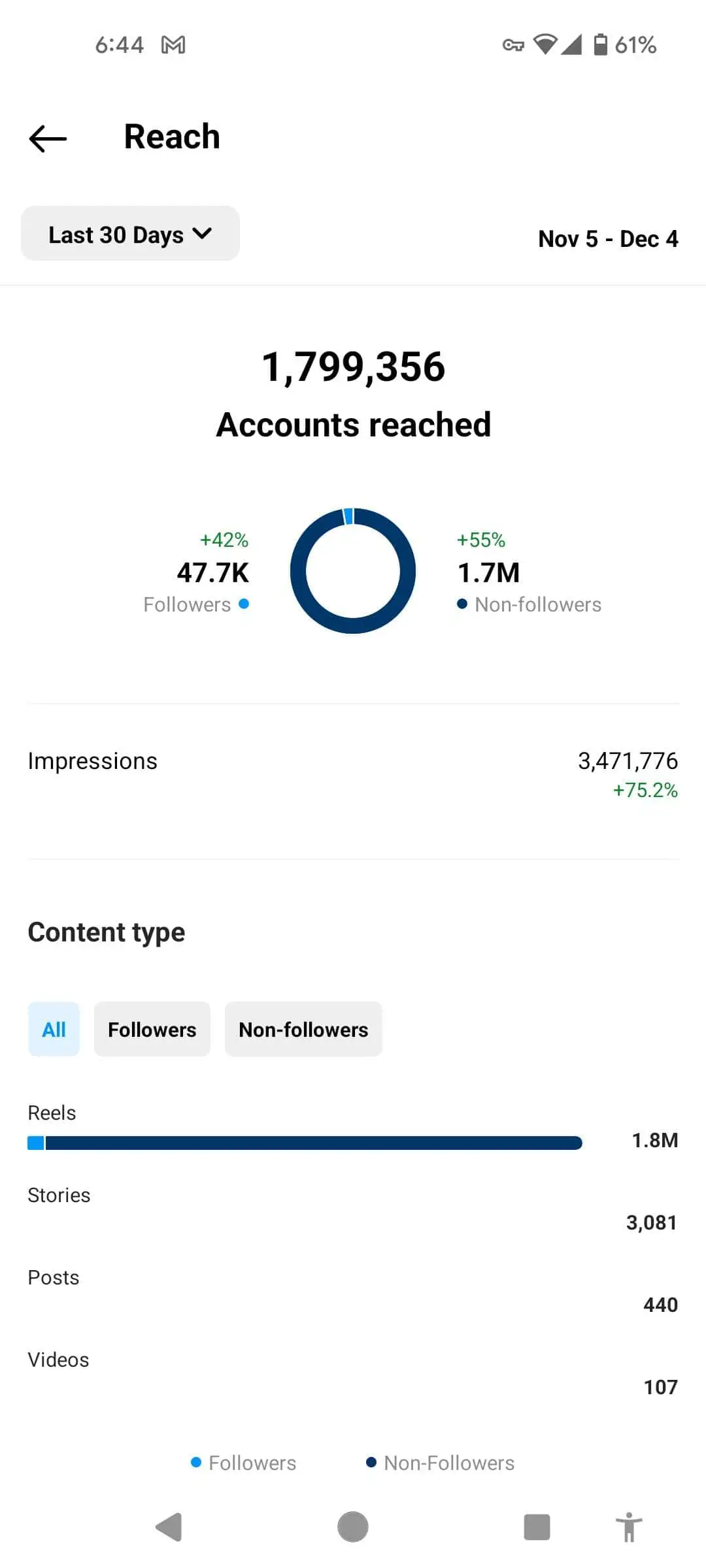
Task: Tap the accessibility figure icon
Action: click(x=629, y=1527)
